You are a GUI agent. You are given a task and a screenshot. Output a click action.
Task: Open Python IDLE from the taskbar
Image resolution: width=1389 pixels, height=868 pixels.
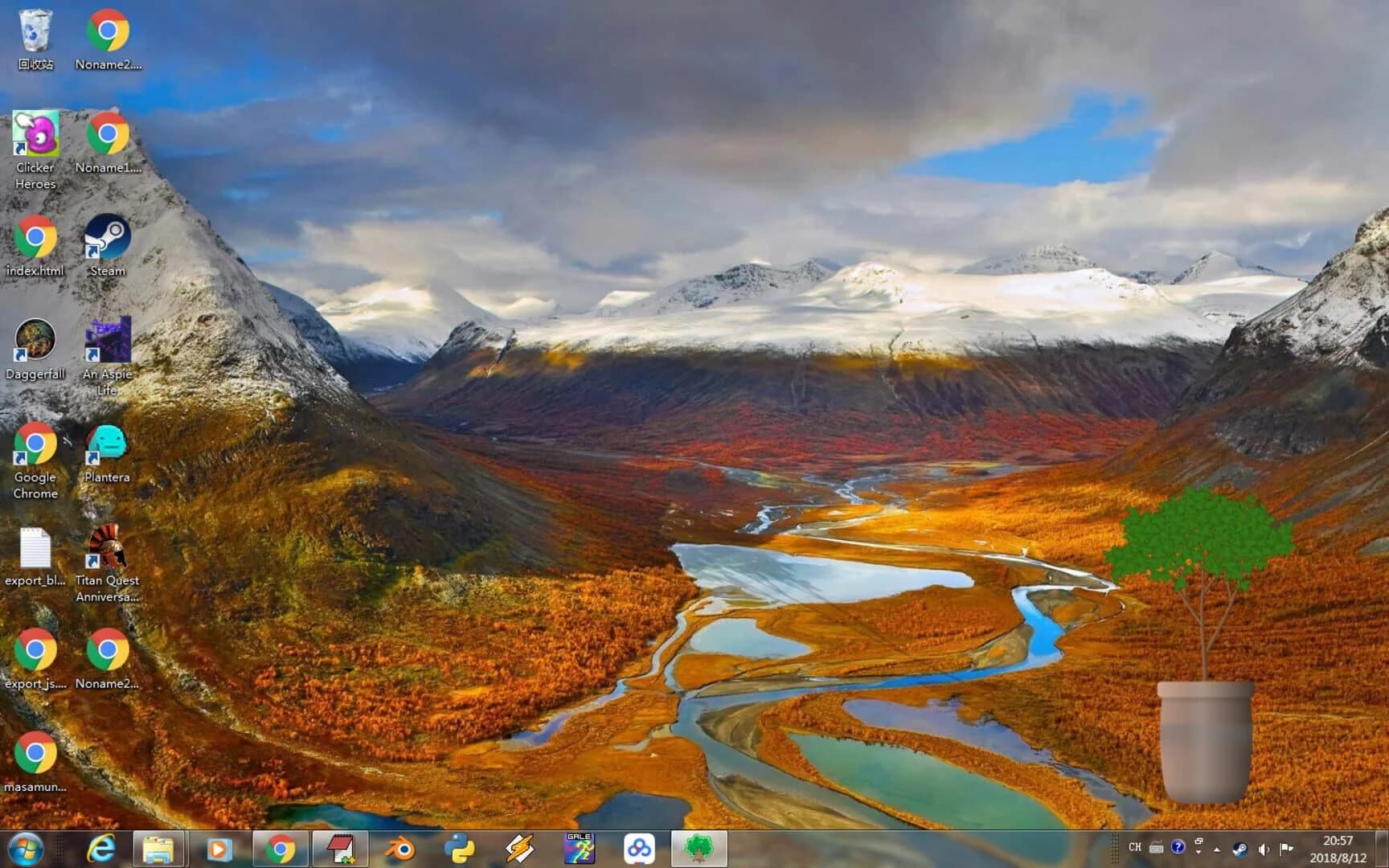coord(460,846)
